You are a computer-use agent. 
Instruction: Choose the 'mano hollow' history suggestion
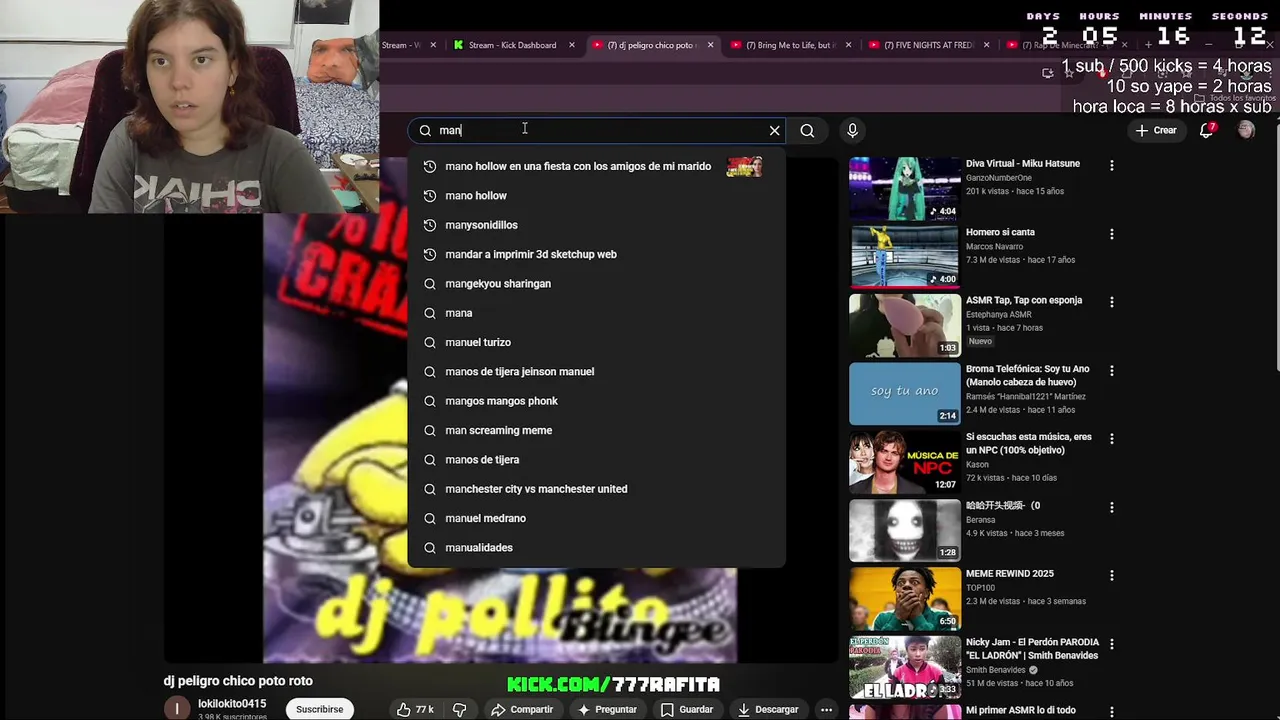[x=596, y=196]
